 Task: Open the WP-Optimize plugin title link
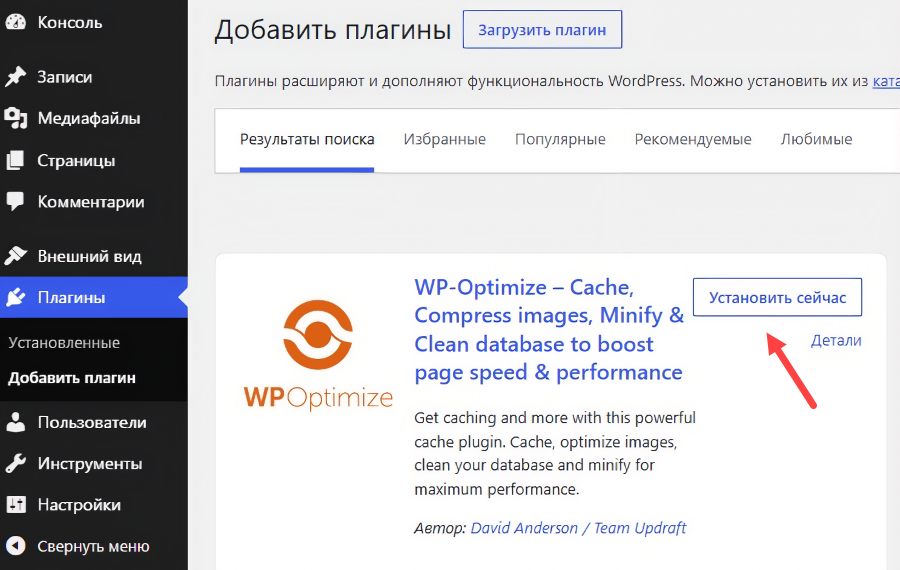549,330
